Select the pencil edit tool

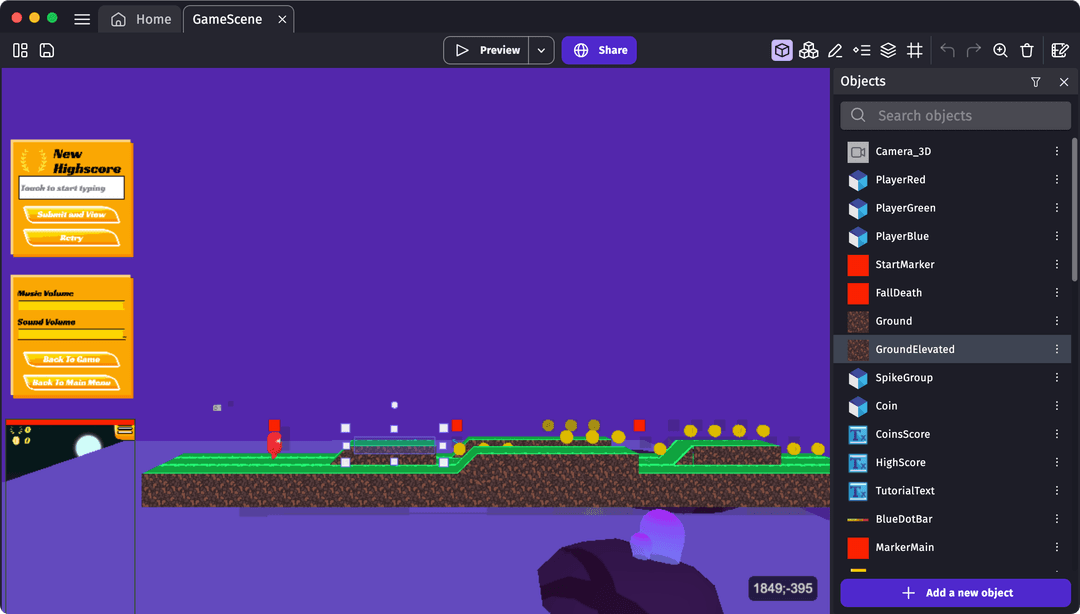point(836,49)
